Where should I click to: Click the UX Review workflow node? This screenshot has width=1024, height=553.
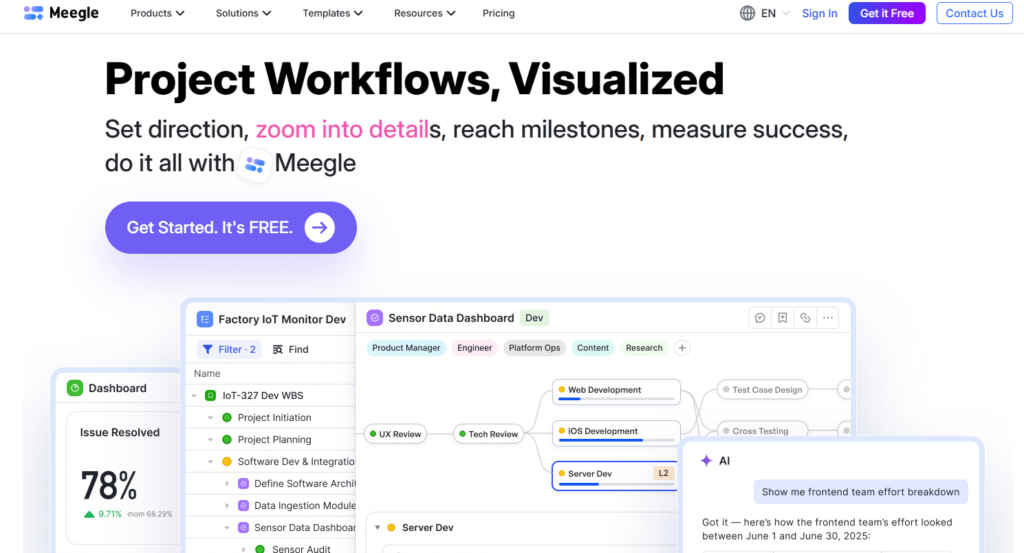395,434
